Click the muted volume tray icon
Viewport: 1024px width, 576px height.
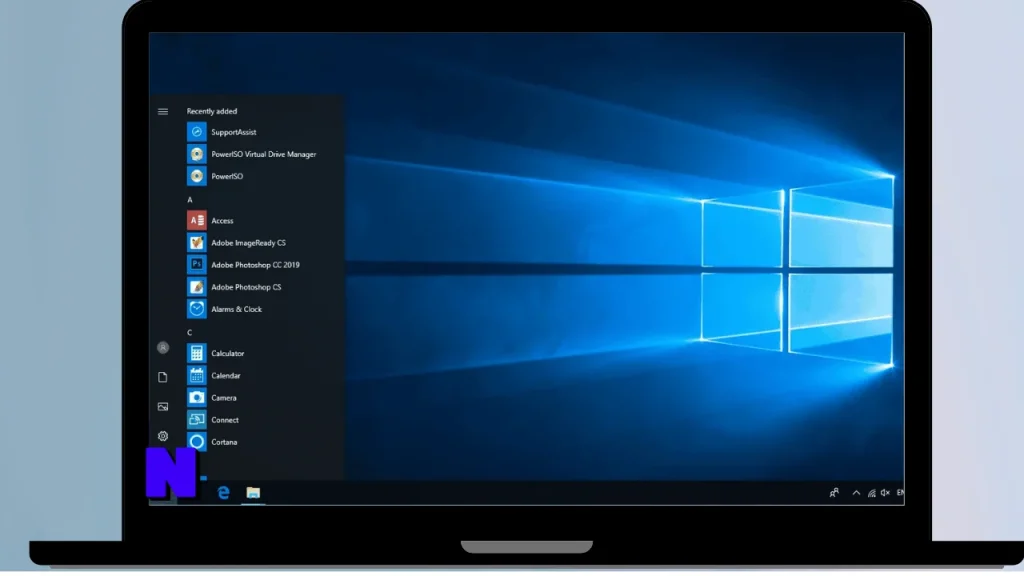885,493
